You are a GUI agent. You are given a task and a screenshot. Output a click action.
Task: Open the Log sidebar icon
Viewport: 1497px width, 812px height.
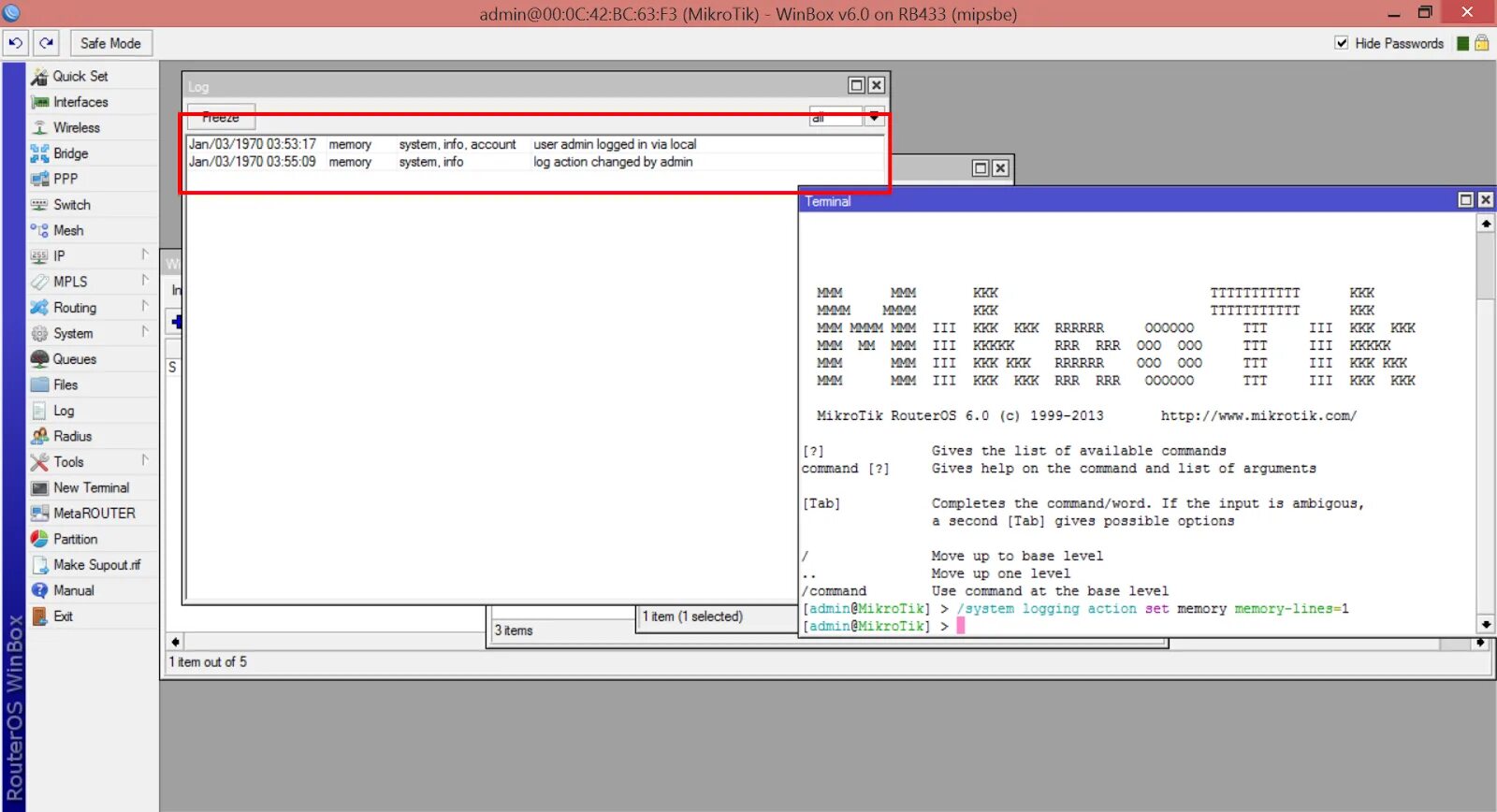39,411
